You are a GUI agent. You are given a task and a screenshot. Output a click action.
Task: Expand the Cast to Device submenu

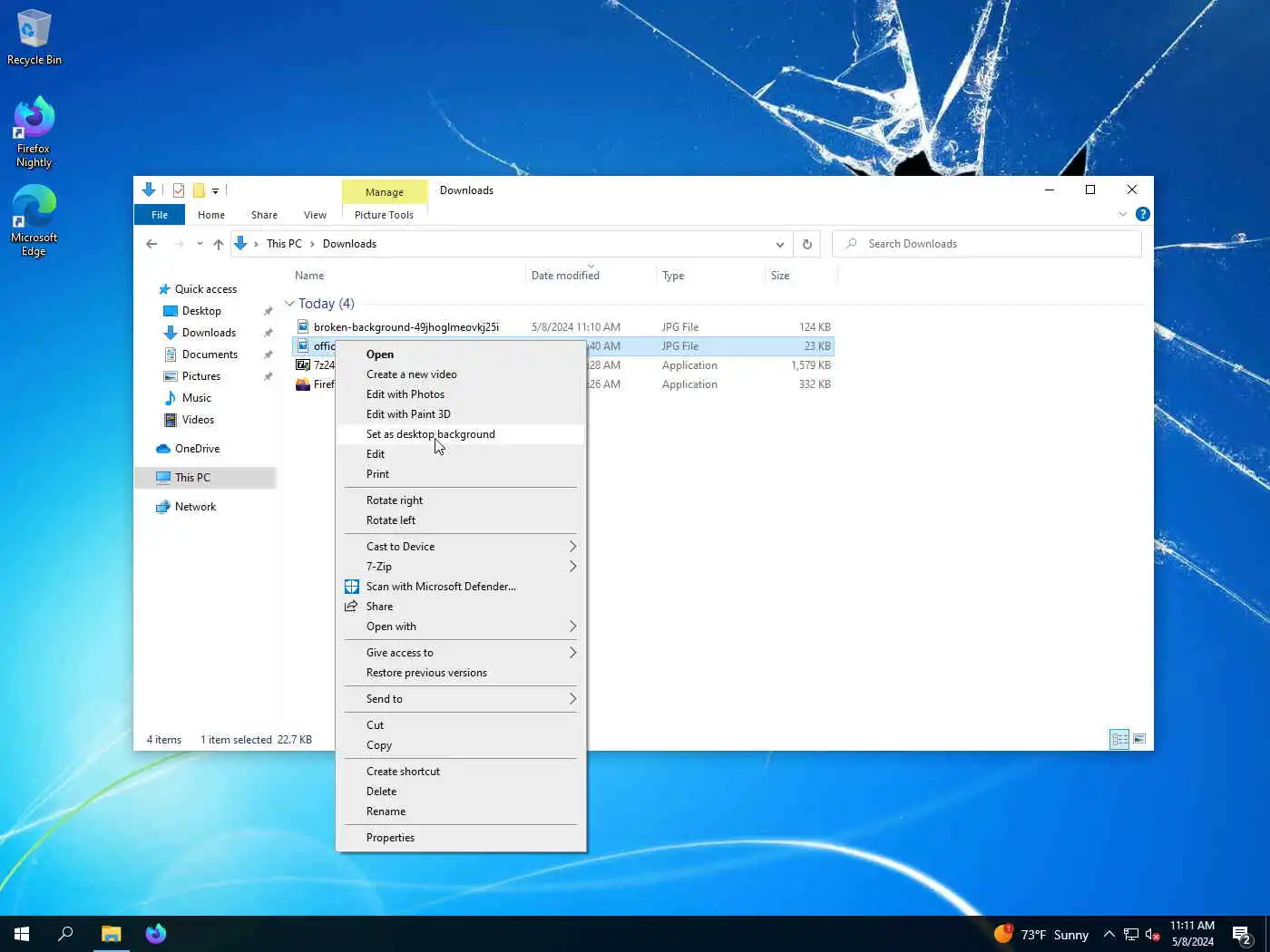[x=461, y=547]
